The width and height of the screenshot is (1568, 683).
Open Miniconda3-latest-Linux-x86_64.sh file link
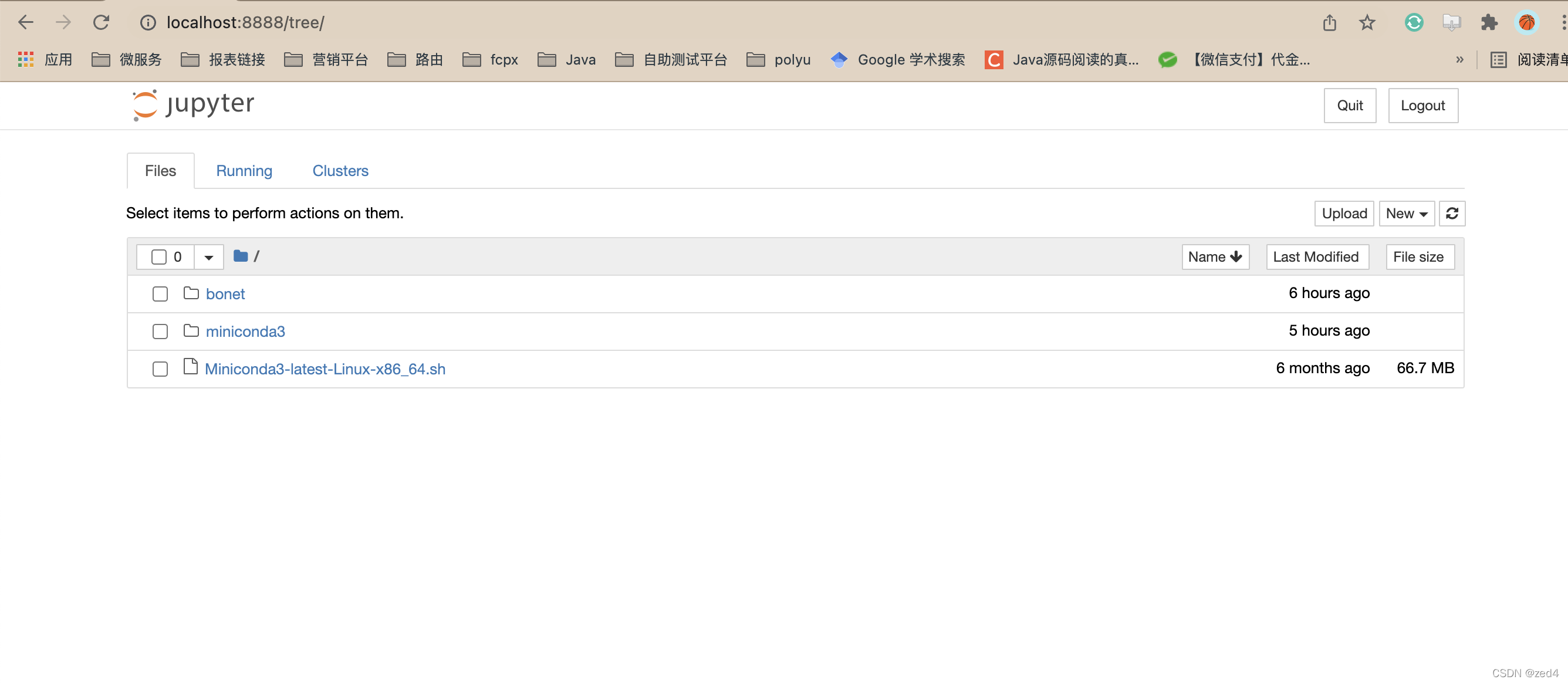pos(325,369)
